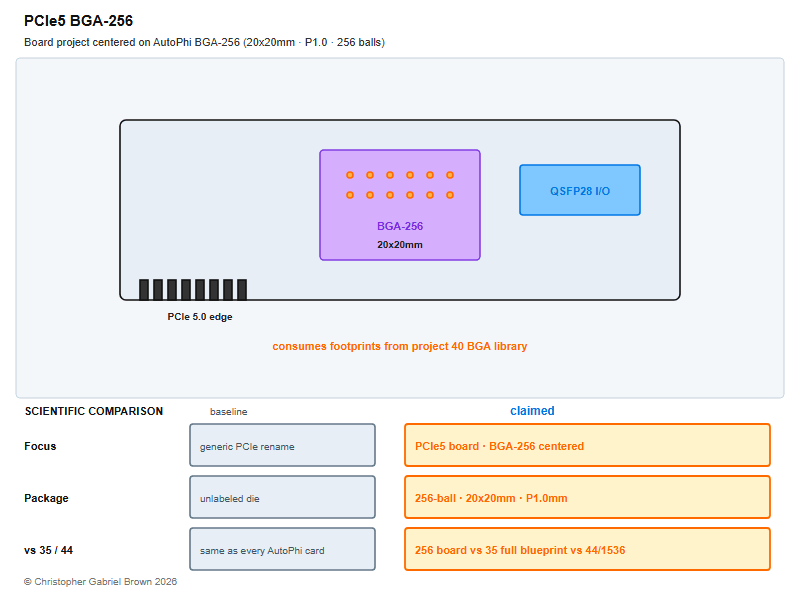Click the PCIe edge connector fingers
This screenshot has width=800, height=600.
[193, 289]
